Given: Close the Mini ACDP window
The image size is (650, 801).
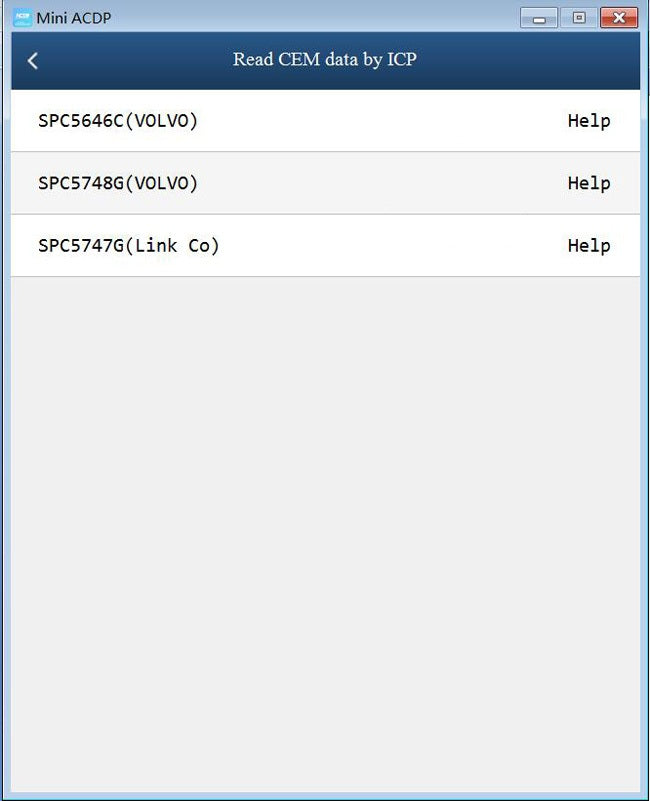Looking at the screenshot, I should tap(621, 18).
